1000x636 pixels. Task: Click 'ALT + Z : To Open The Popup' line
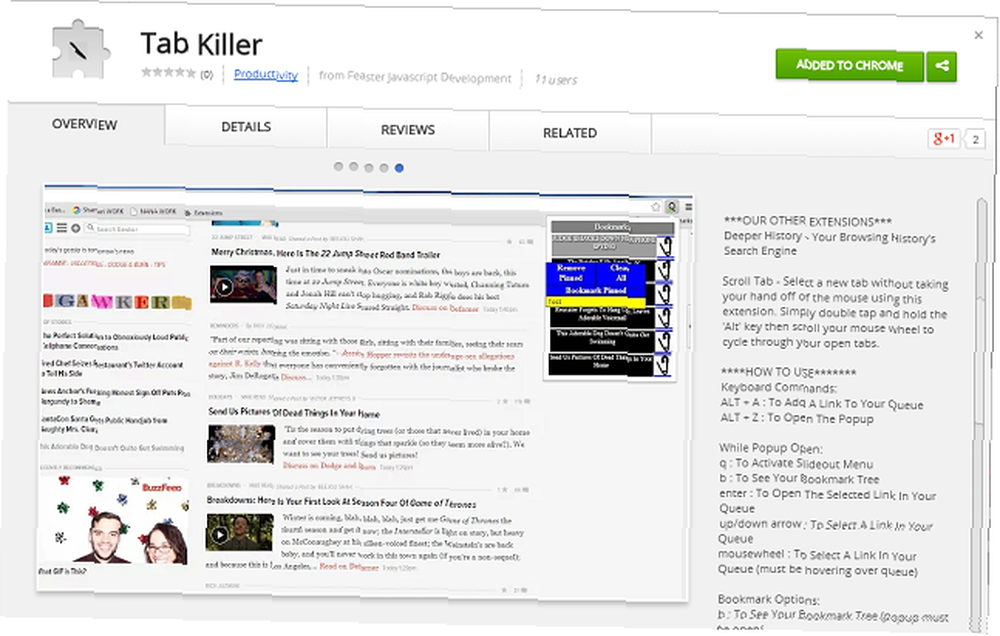[797, 418]
